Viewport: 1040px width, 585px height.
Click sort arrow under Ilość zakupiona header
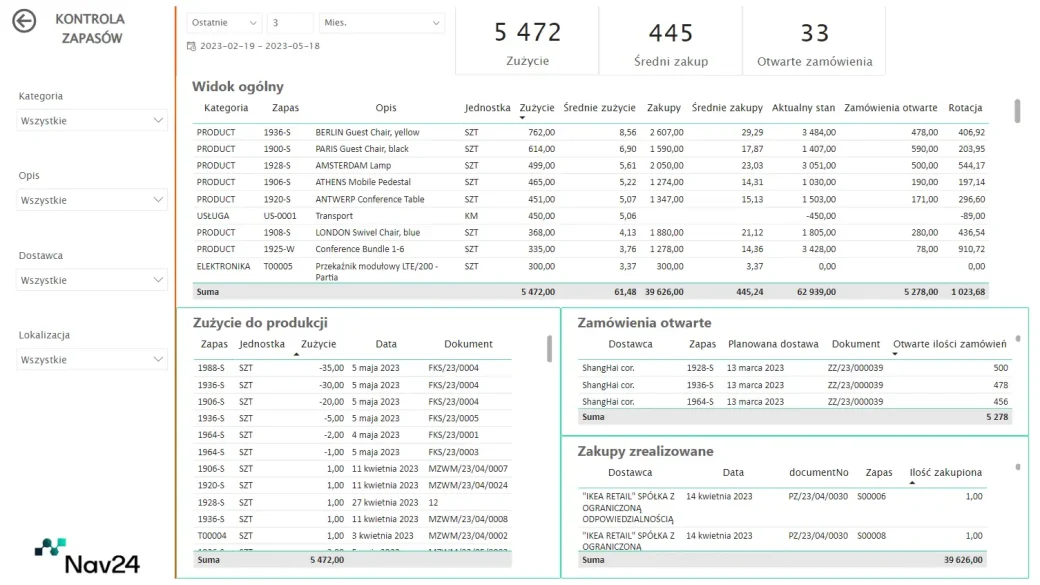click(912, 483)
